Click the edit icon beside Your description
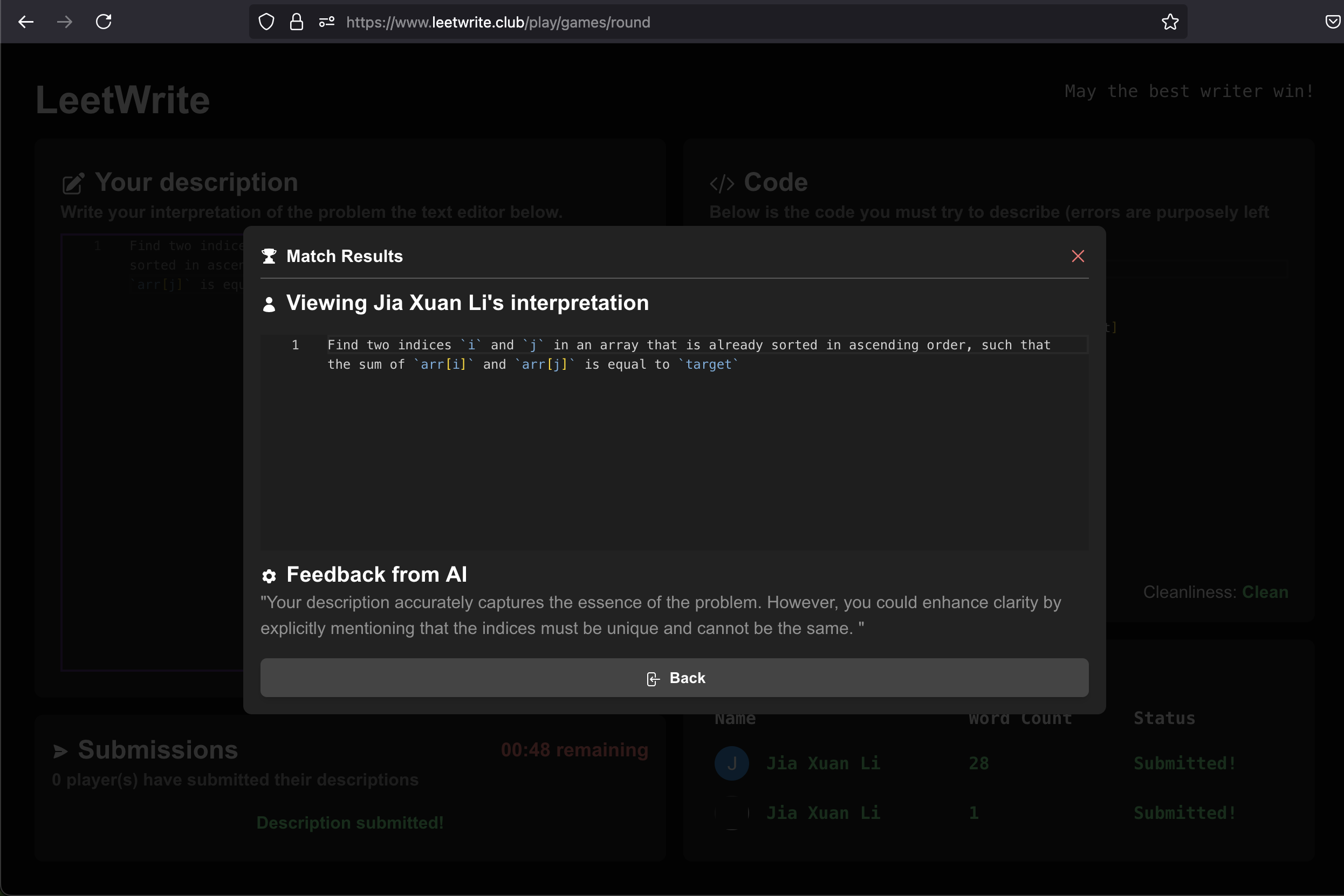The image size is (1344, 896). [x=73, y=183]
